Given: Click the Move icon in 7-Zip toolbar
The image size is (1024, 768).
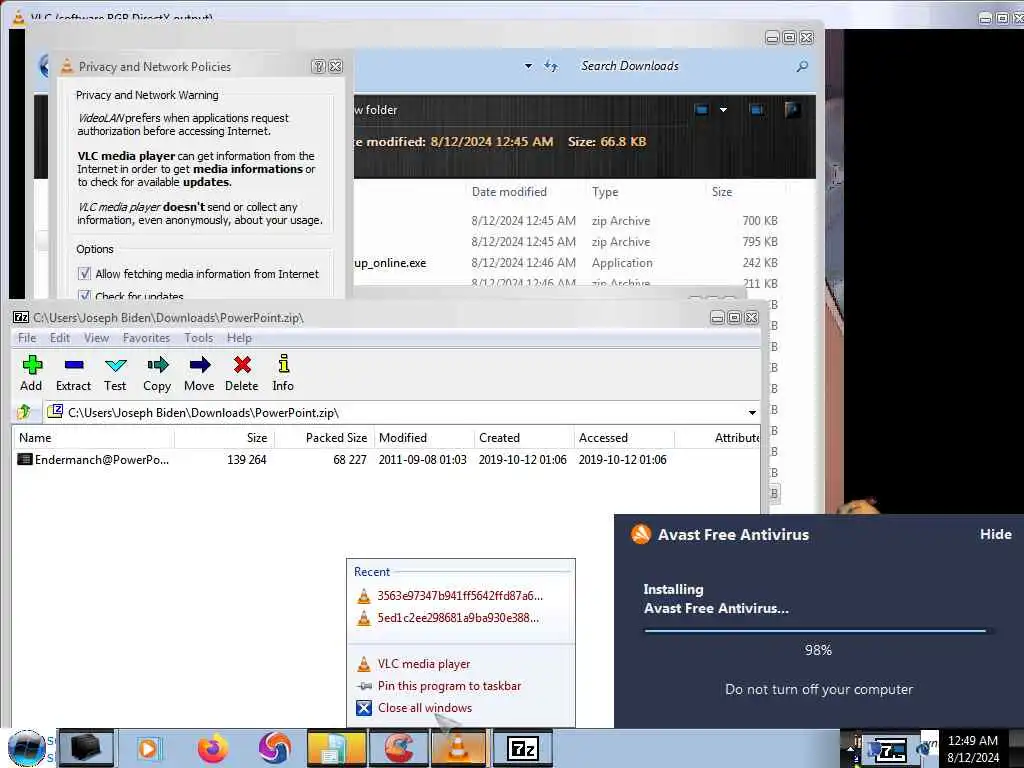Looking at the screenshot, I should (x=199, y=374).
